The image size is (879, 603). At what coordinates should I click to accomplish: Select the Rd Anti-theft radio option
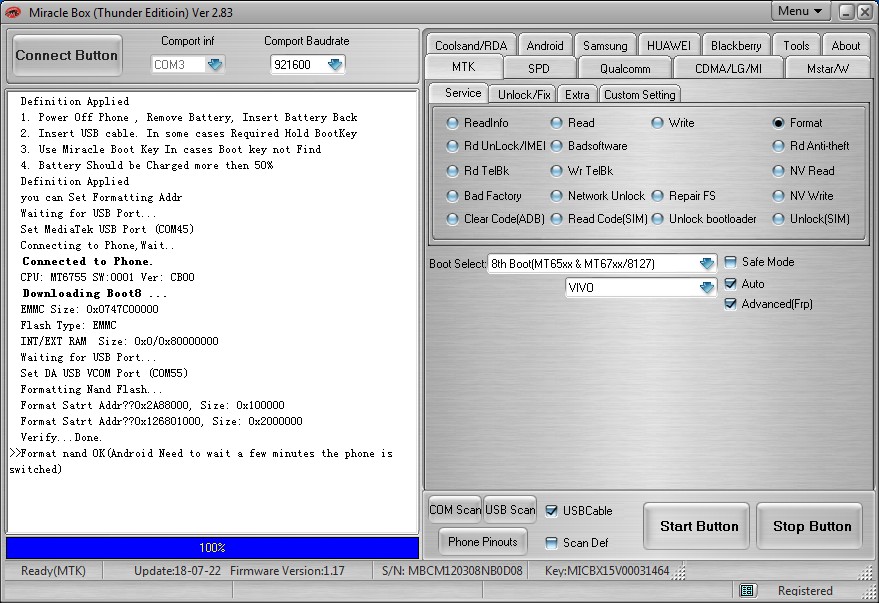click(x=778, y=146)
